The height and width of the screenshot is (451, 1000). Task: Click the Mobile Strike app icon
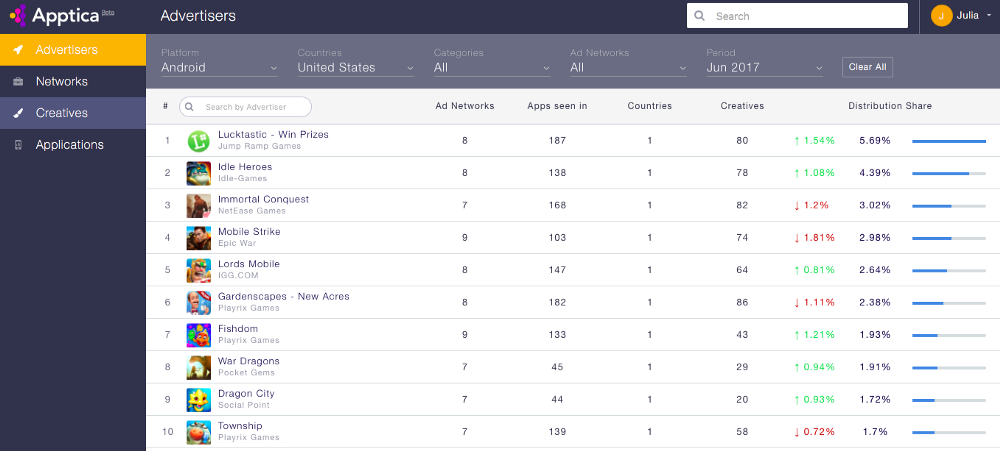[x=198, y=238]
